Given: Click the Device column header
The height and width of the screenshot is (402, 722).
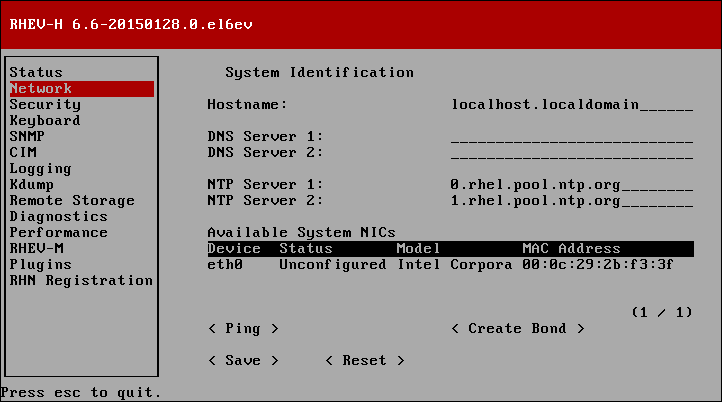Looking at the screenshot, I should 234,249.
